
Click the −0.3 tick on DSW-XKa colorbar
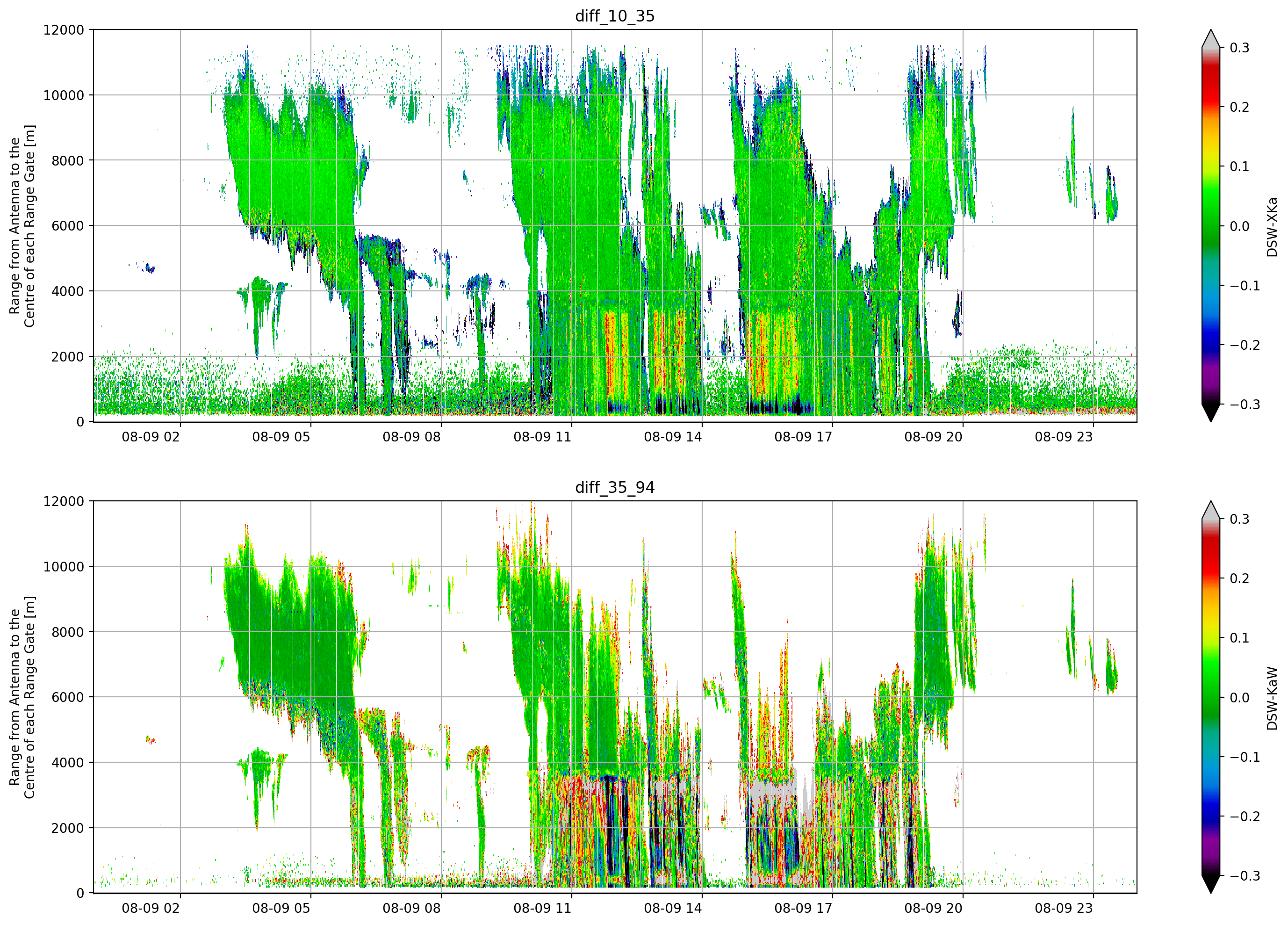point(1245,405)
